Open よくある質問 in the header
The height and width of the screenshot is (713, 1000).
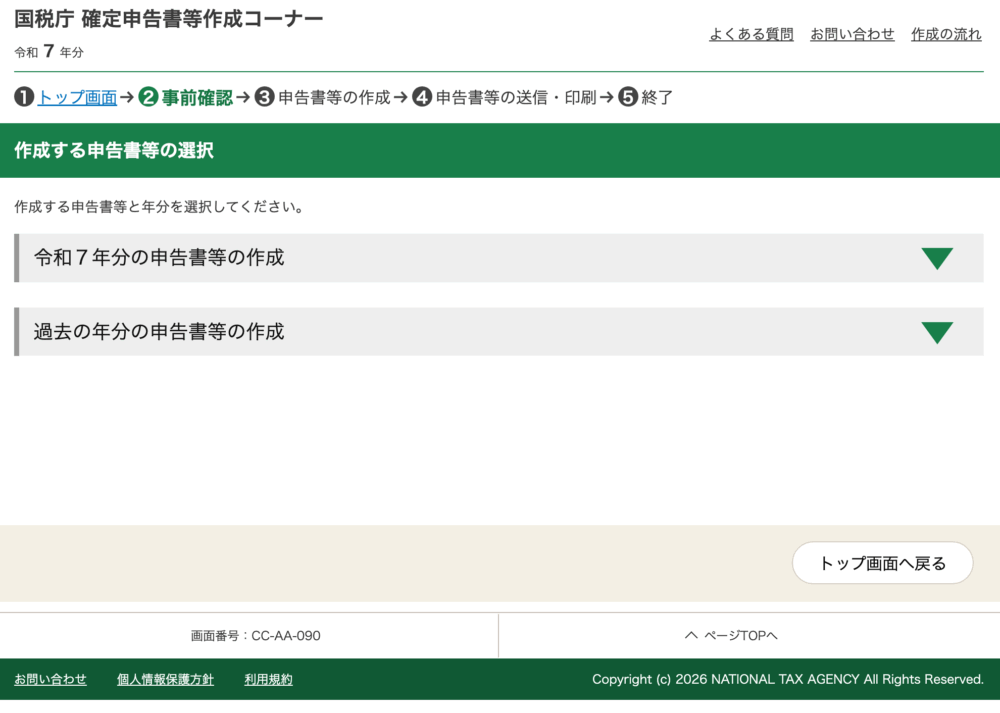[751, 33]
